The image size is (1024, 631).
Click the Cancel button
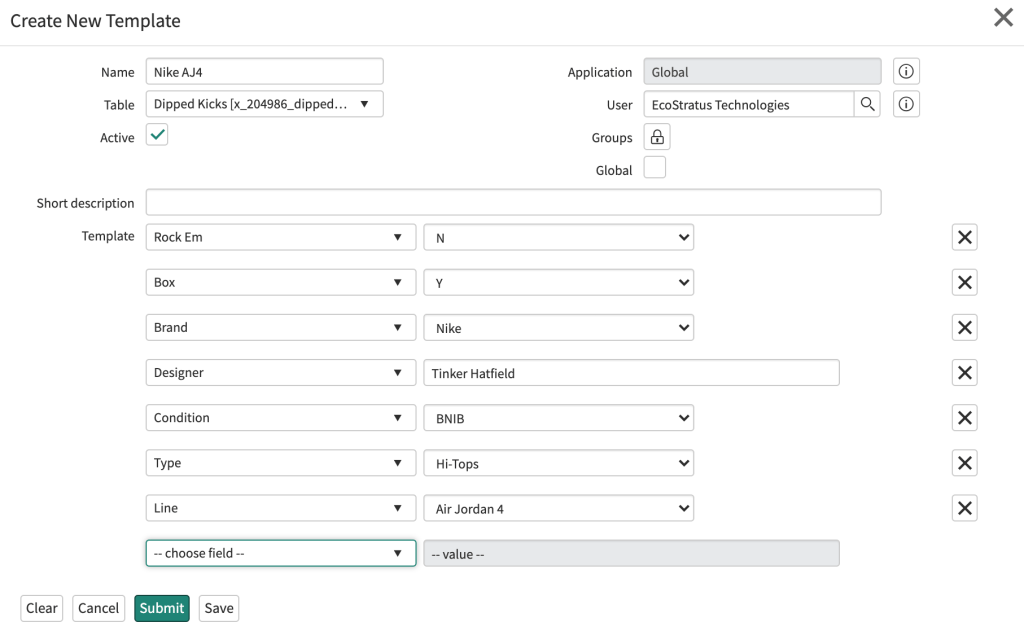[x=98, y=608]
